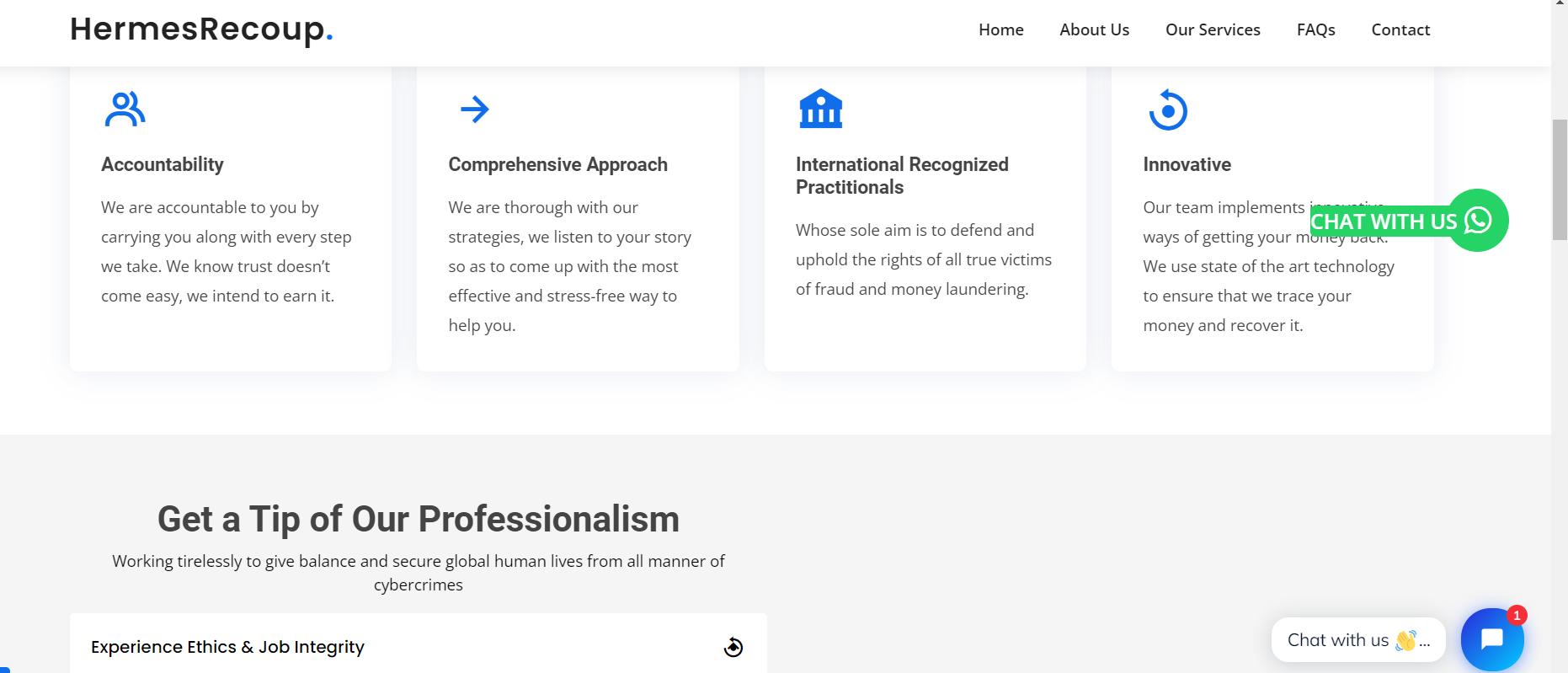1568x673 pixels.
Task: Click the Comprehensive Approach arrow icon
Action: tap(475, 109)
